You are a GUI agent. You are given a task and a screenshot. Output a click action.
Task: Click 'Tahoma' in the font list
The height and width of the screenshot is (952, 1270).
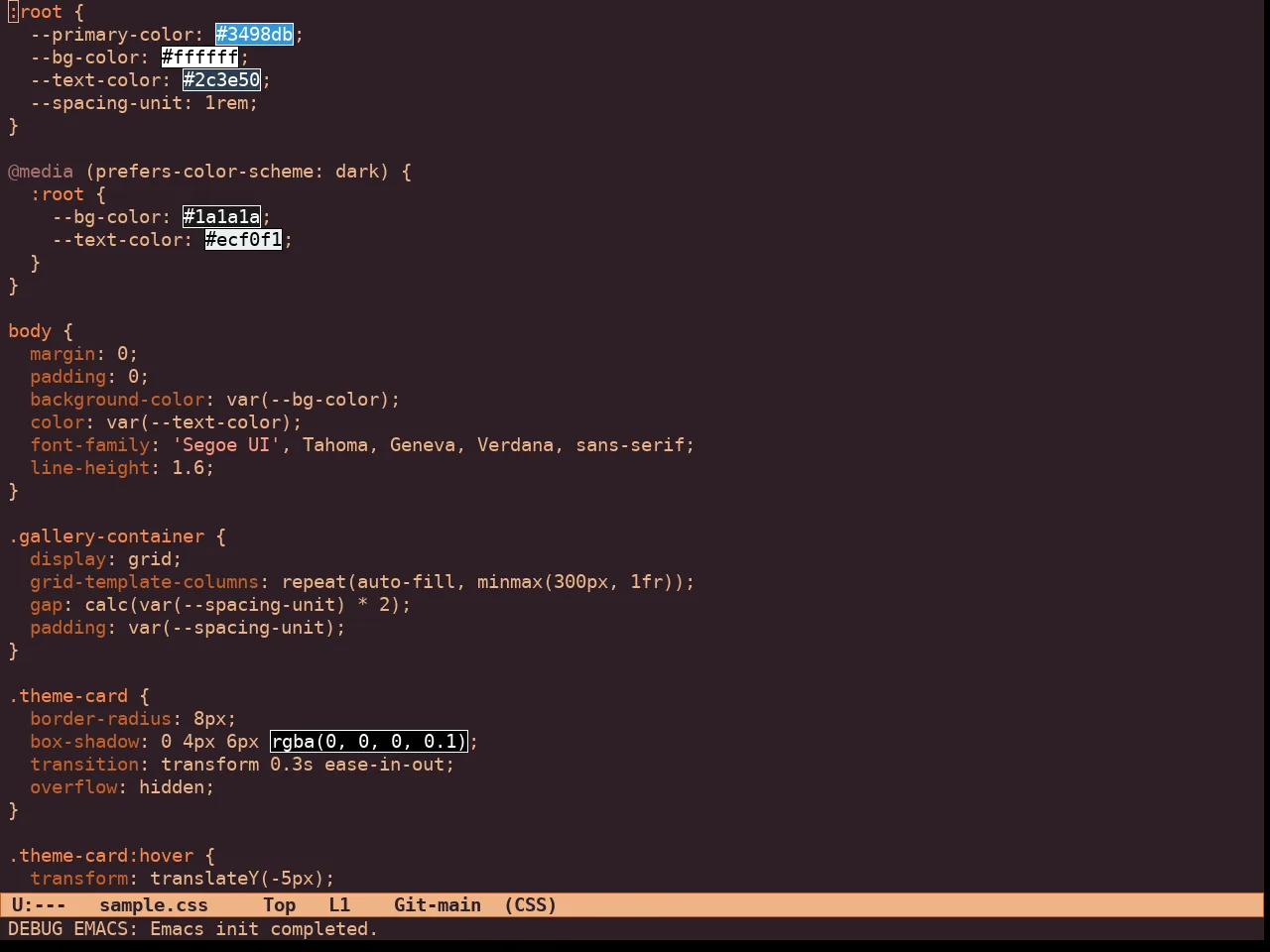(x=335, y=444)
